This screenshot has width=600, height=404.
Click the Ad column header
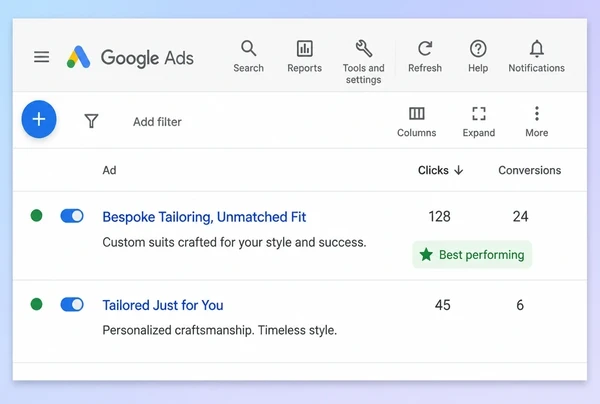click(x=109, y=170)
